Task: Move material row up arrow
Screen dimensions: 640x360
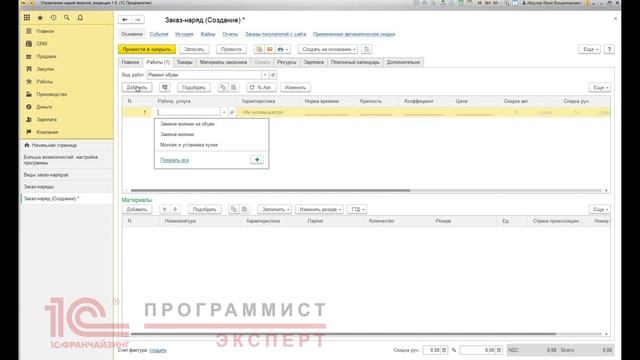Action: coord(164,209)
